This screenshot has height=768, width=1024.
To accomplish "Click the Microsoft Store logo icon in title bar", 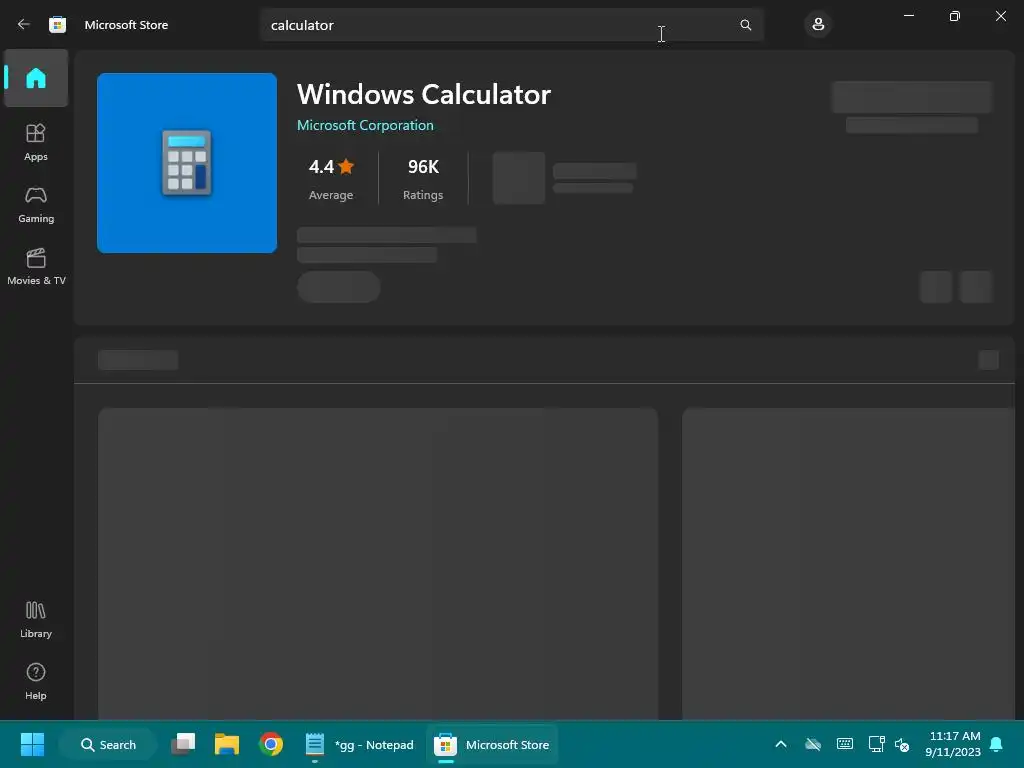I will click(x=57, y=25).
